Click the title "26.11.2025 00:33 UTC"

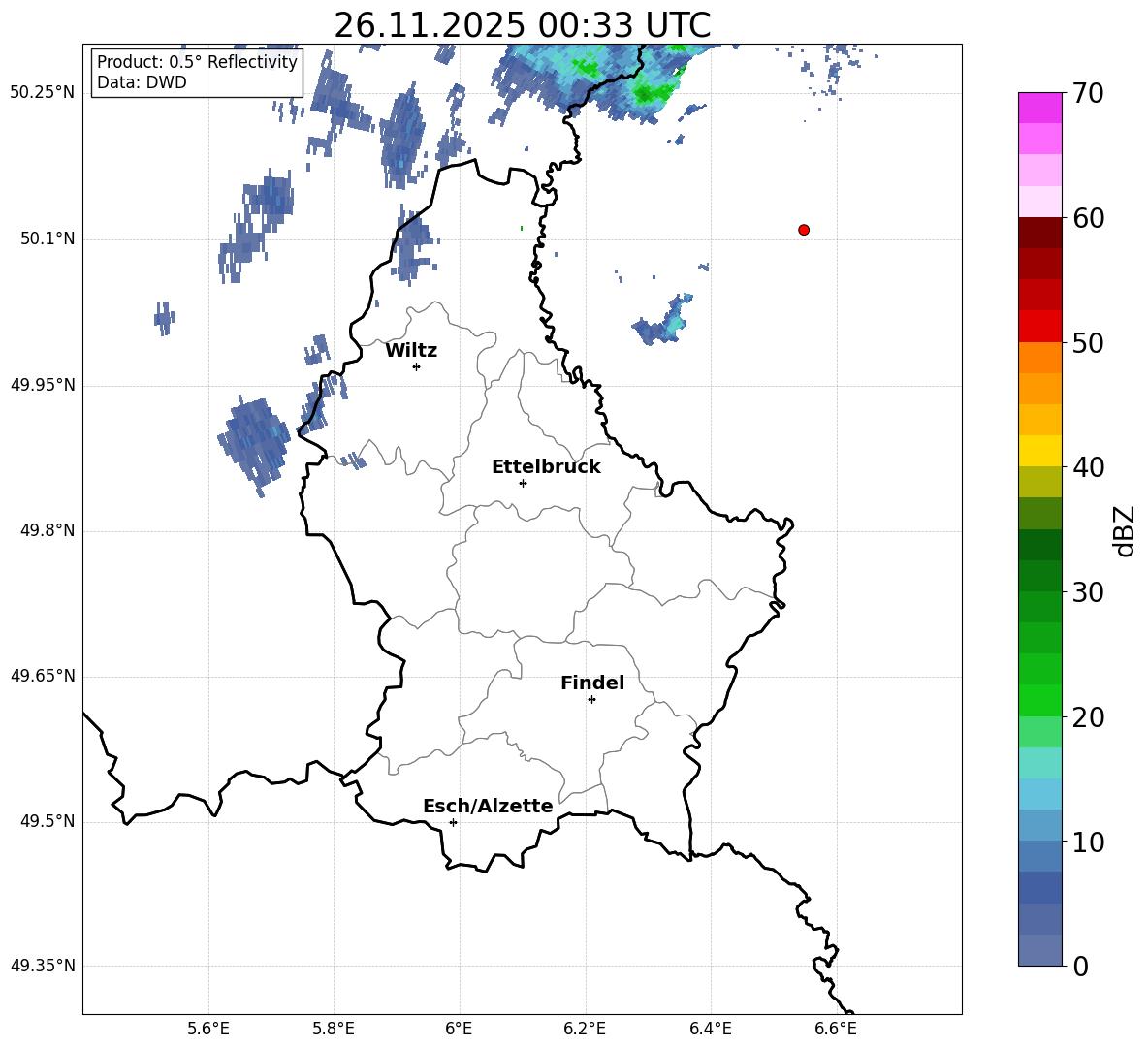click(x=522, y=25)
